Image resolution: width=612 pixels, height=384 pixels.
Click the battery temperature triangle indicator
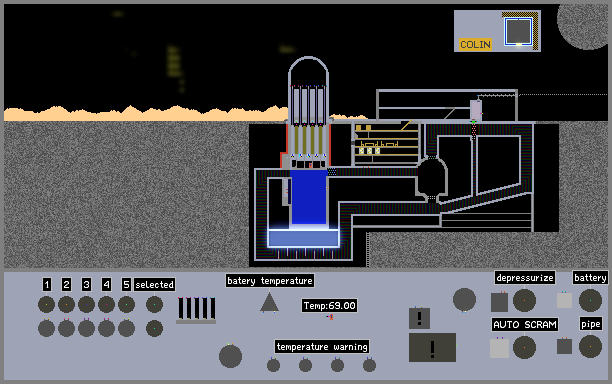[269, 302]
